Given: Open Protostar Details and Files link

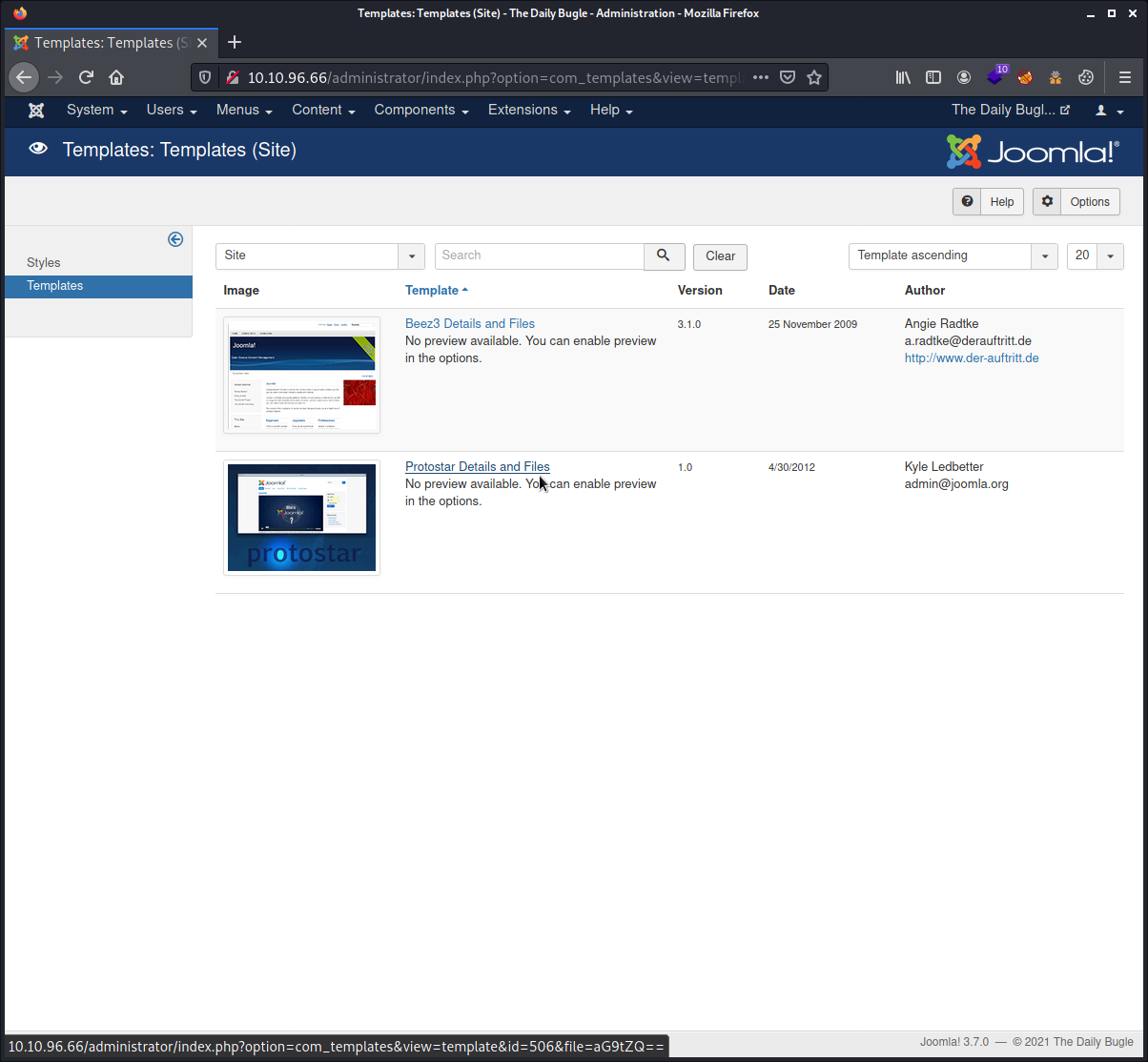Looking at the screenshot, I should pyautogui.click(x=478, y=467).
